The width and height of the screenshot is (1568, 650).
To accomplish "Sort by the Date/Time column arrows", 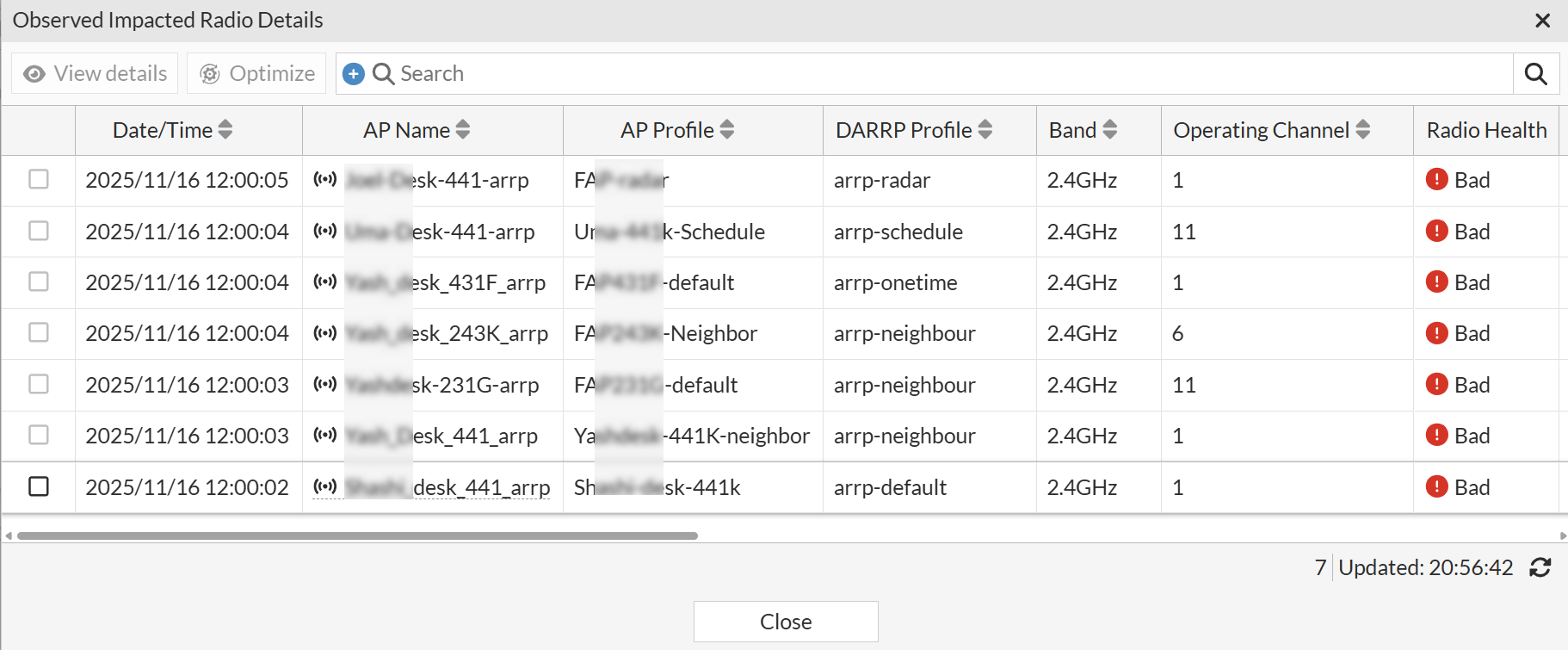I will click(x=225, y=130).
